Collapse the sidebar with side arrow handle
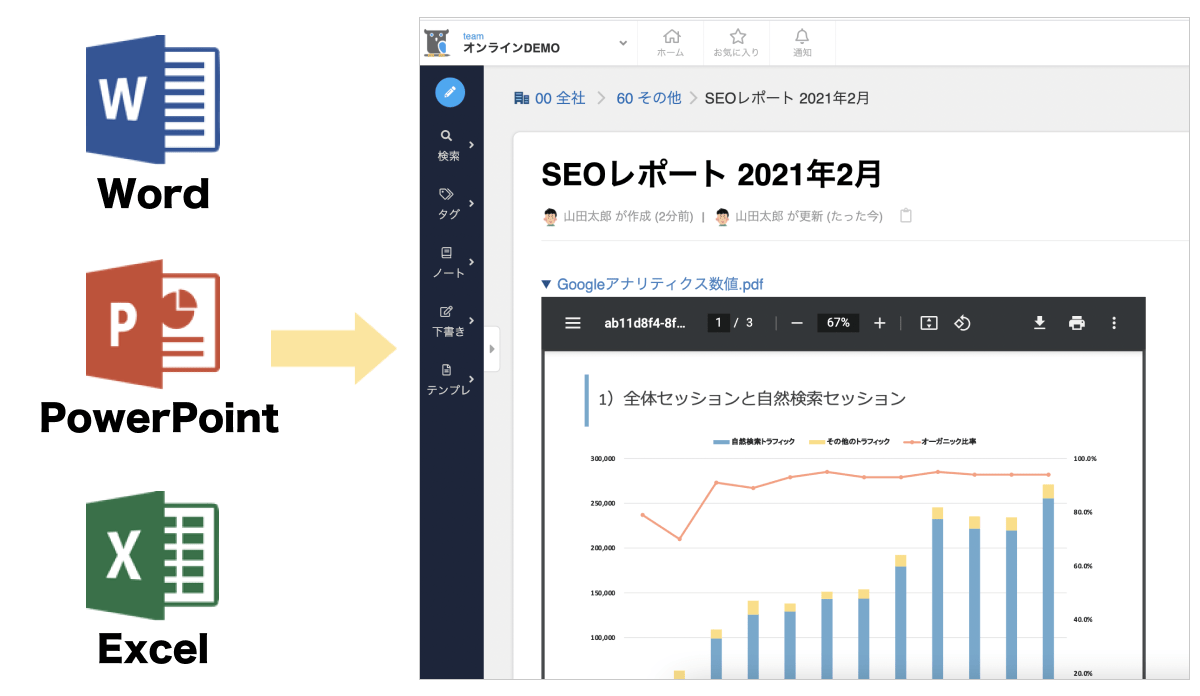The width and height of the screenshot is (1200, 696). point(491,349)
